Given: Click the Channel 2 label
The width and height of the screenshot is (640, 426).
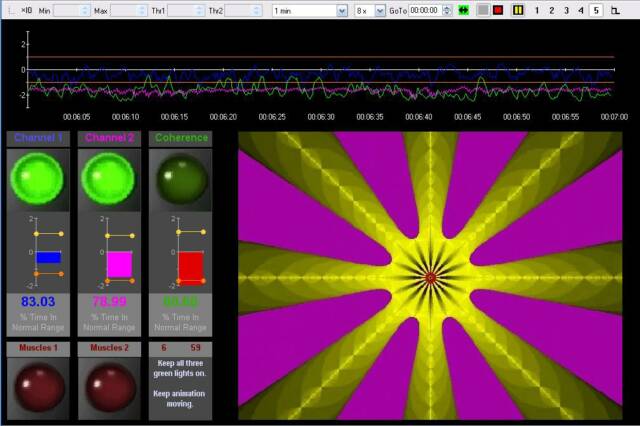Looking at the screenshot, I should 109,138.
